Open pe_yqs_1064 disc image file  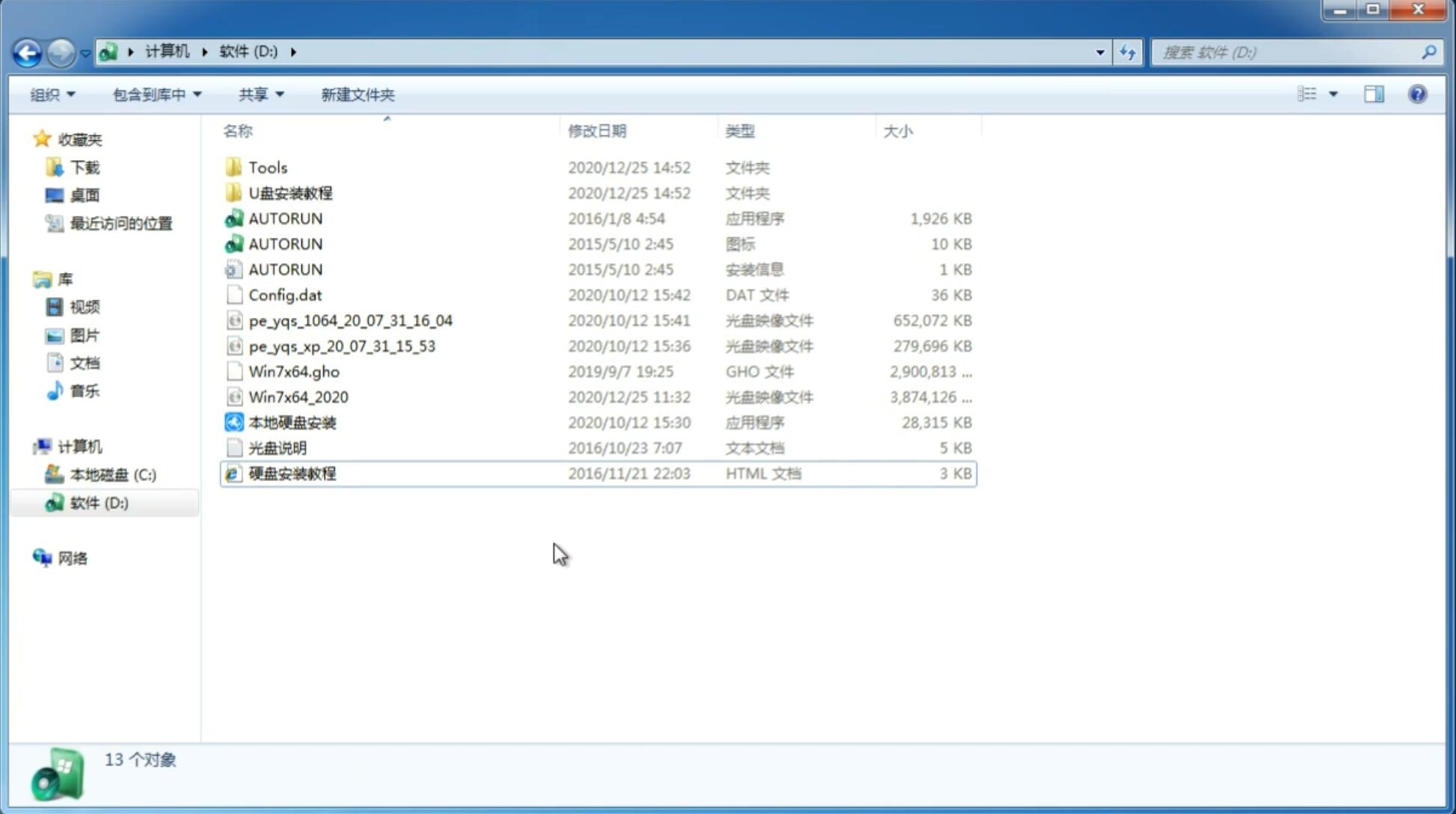tap(349, 320)
